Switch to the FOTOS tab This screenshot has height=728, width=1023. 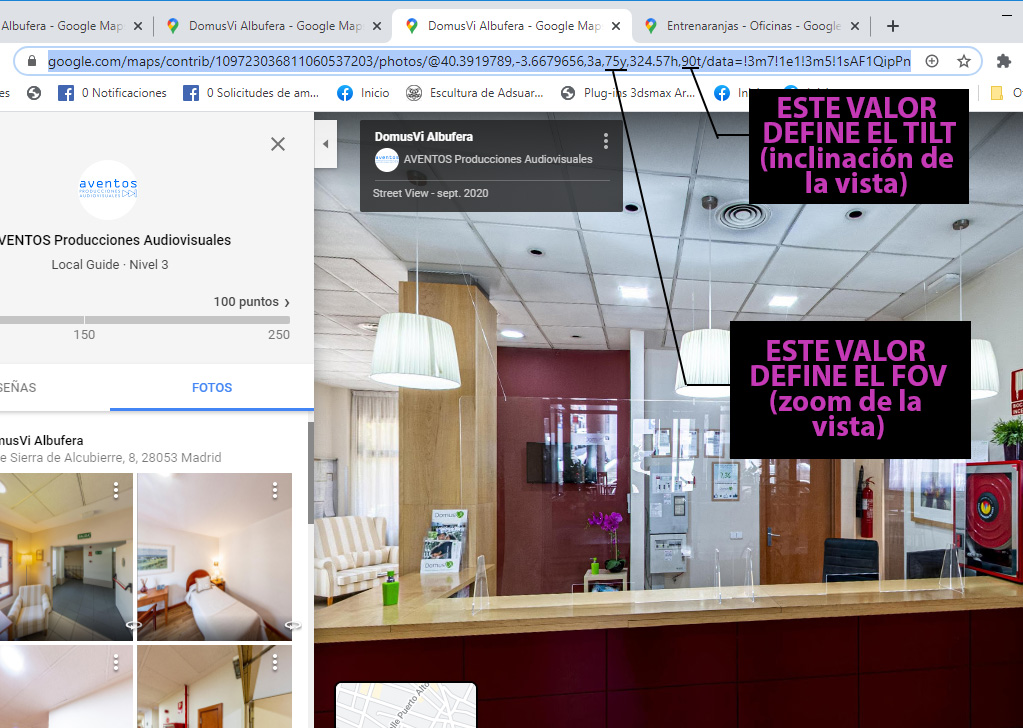coord(212,387)
